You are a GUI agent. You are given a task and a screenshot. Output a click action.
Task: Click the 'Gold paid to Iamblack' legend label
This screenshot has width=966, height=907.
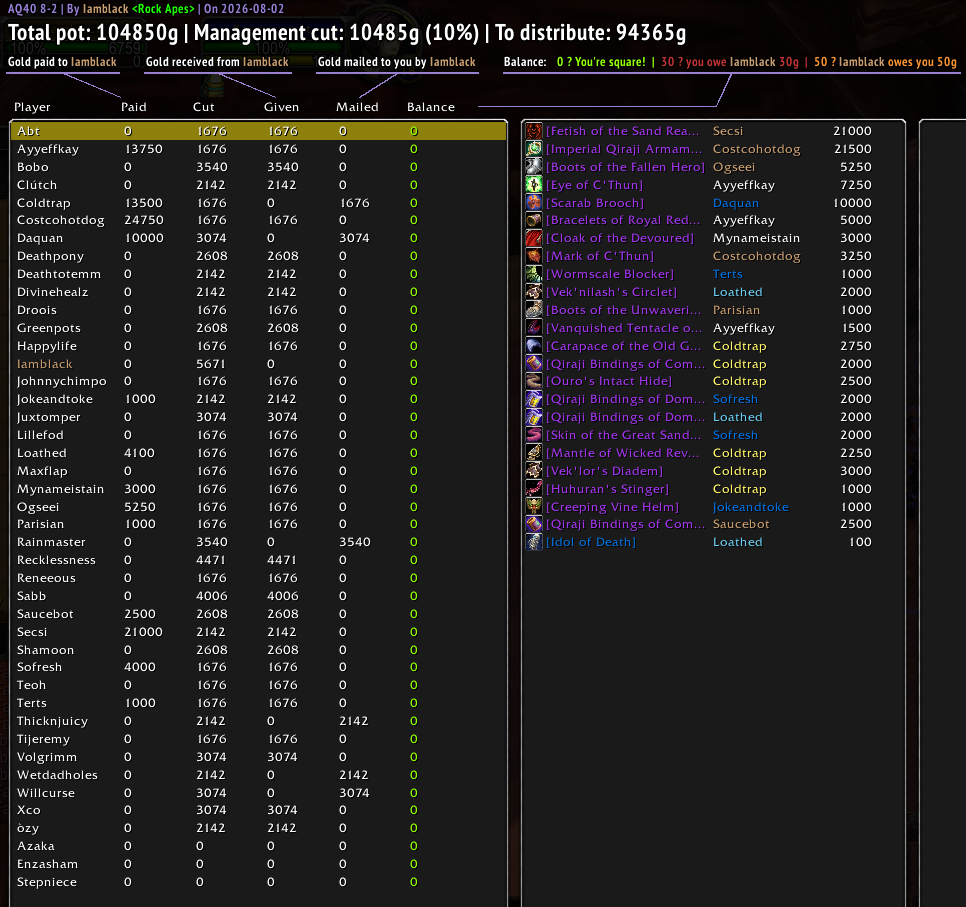click(62, 62)
